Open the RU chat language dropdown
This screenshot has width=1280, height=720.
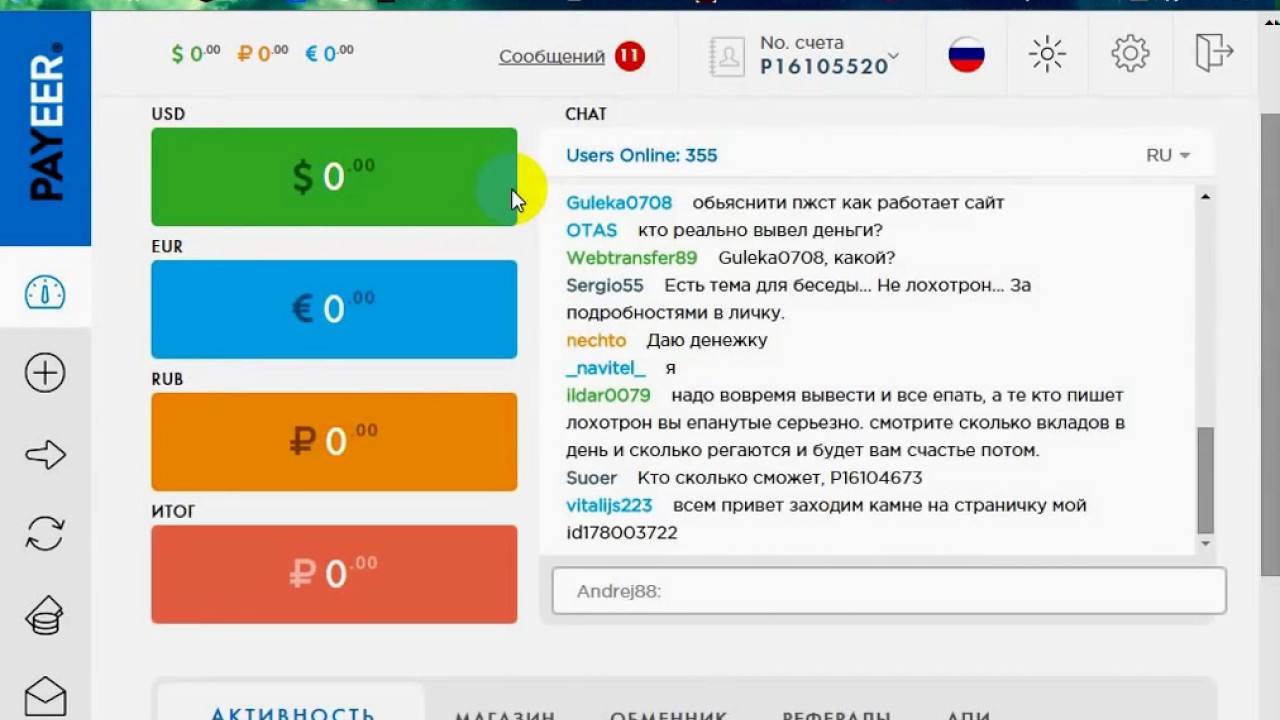tap(1168, 155)
